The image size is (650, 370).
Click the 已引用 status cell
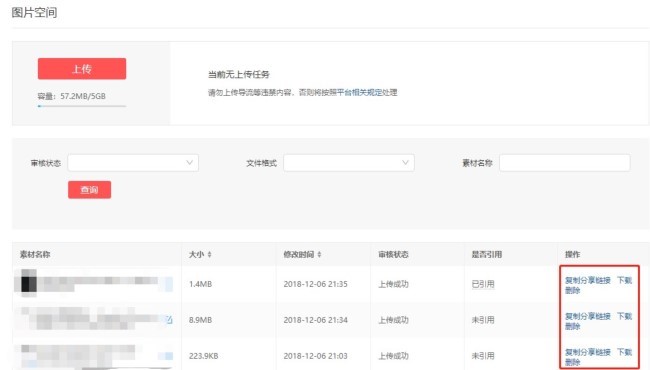coord(483,284)
